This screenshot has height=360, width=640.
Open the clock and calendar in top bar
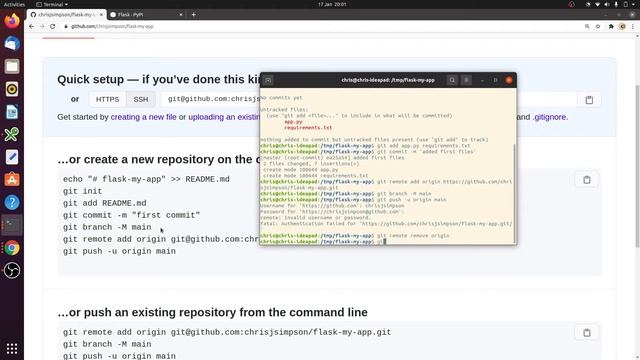332,4
